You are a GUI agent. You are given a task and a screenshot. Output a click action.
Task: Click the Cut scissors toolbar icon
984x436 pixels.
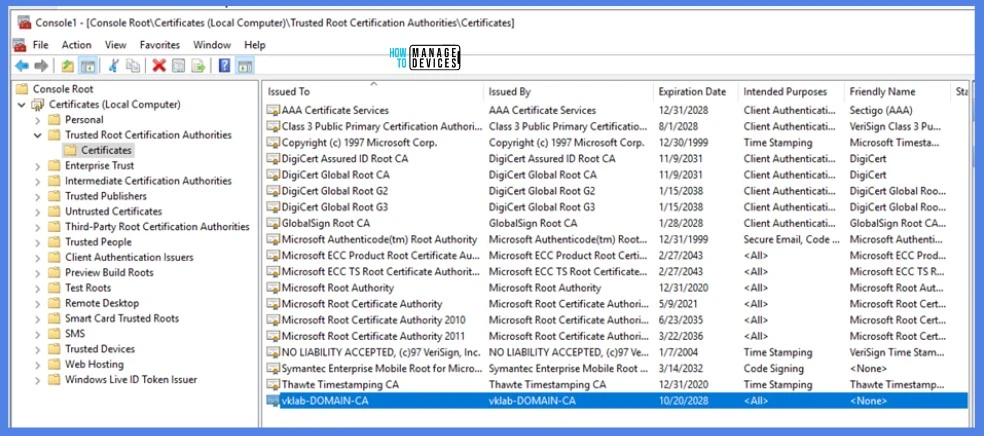point(114,65)
